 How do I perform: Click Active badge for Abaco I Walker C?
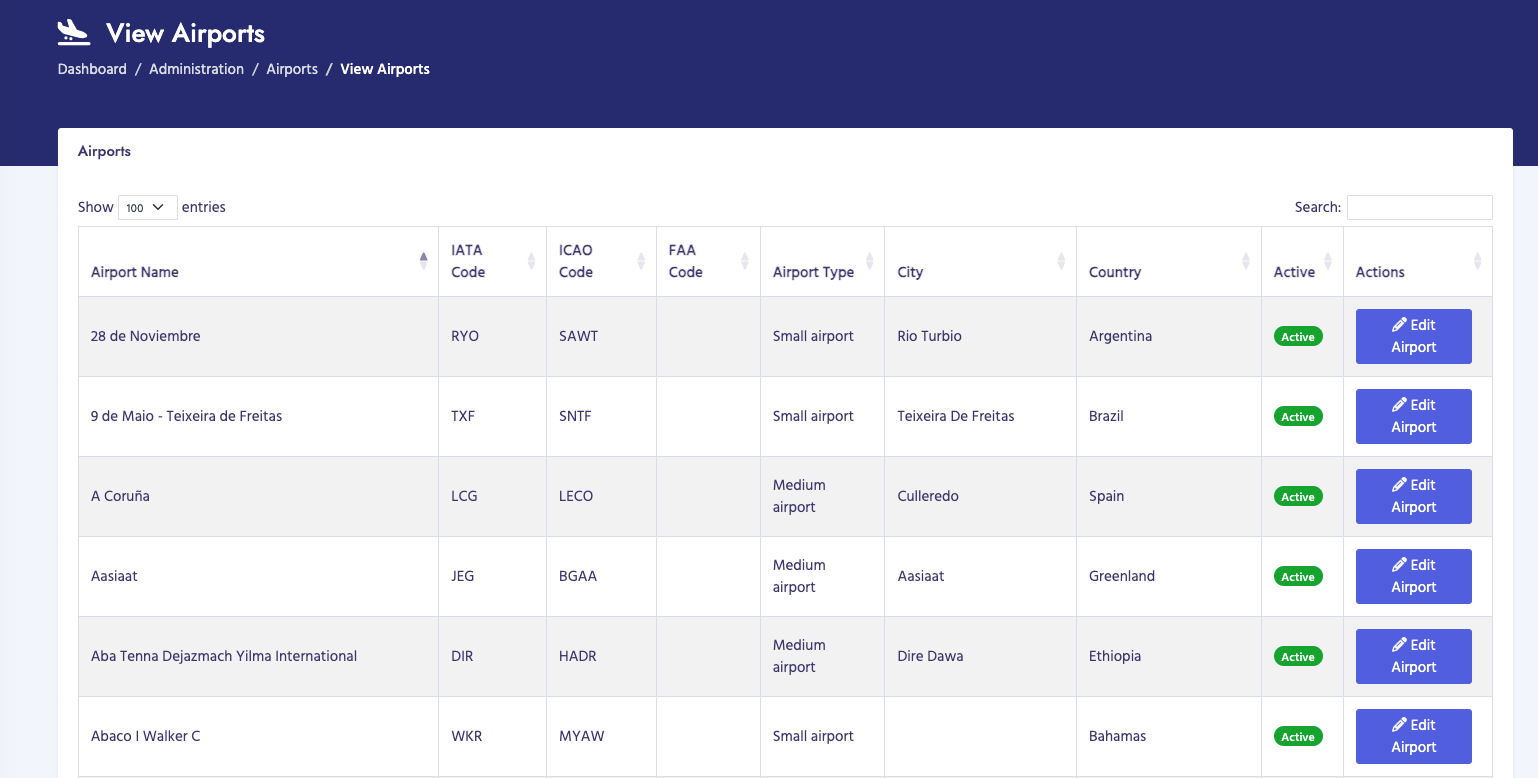(x=1298, y=737)
